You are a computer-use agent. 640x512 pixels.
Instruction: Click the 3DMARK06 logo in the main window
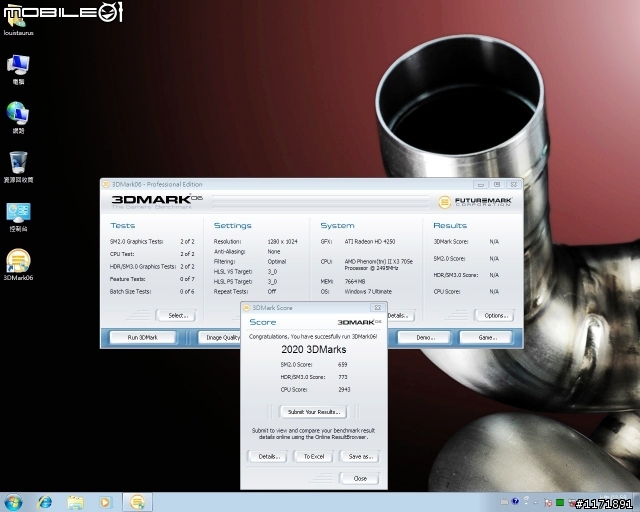click(157, 200)
